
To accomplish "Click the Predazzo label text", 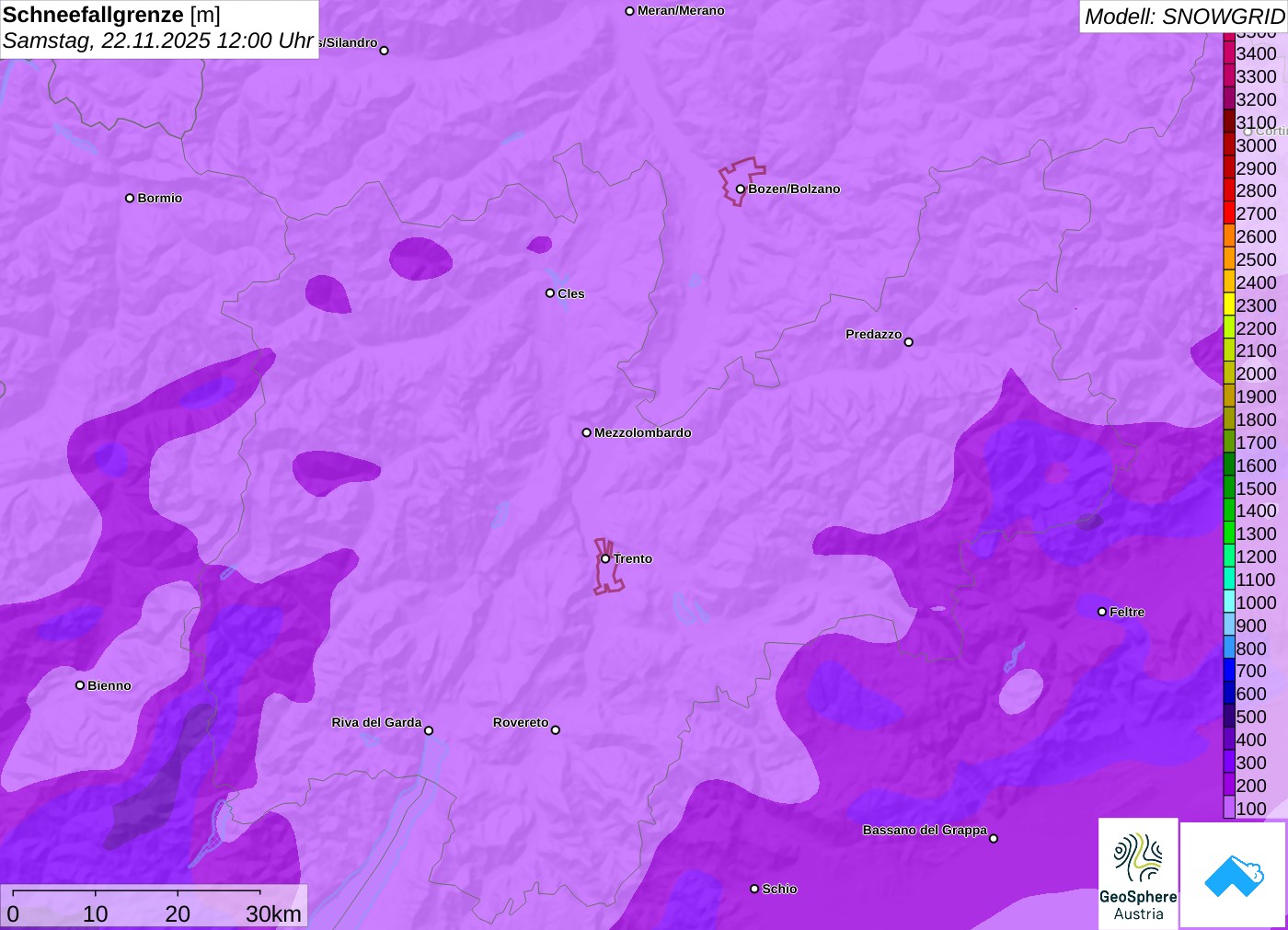I will (874, 334).
